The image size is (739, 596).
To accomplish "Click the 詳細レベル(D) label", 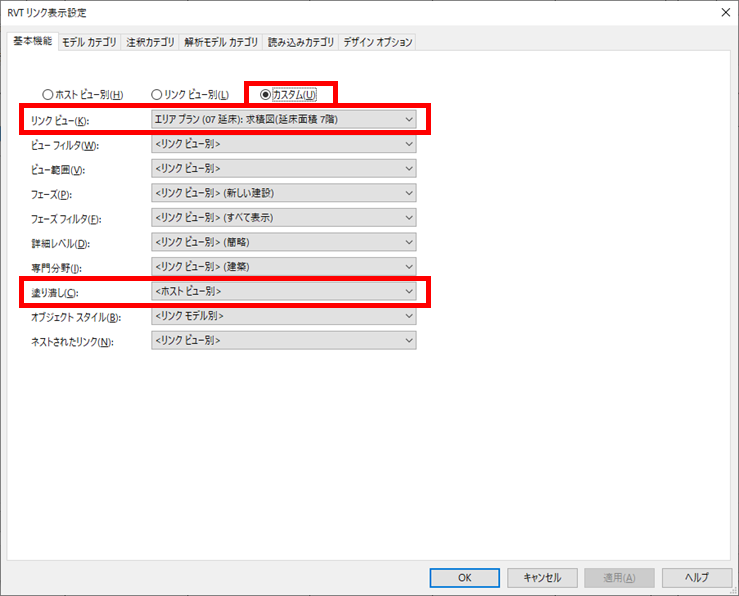I will [x=60, y=244].
